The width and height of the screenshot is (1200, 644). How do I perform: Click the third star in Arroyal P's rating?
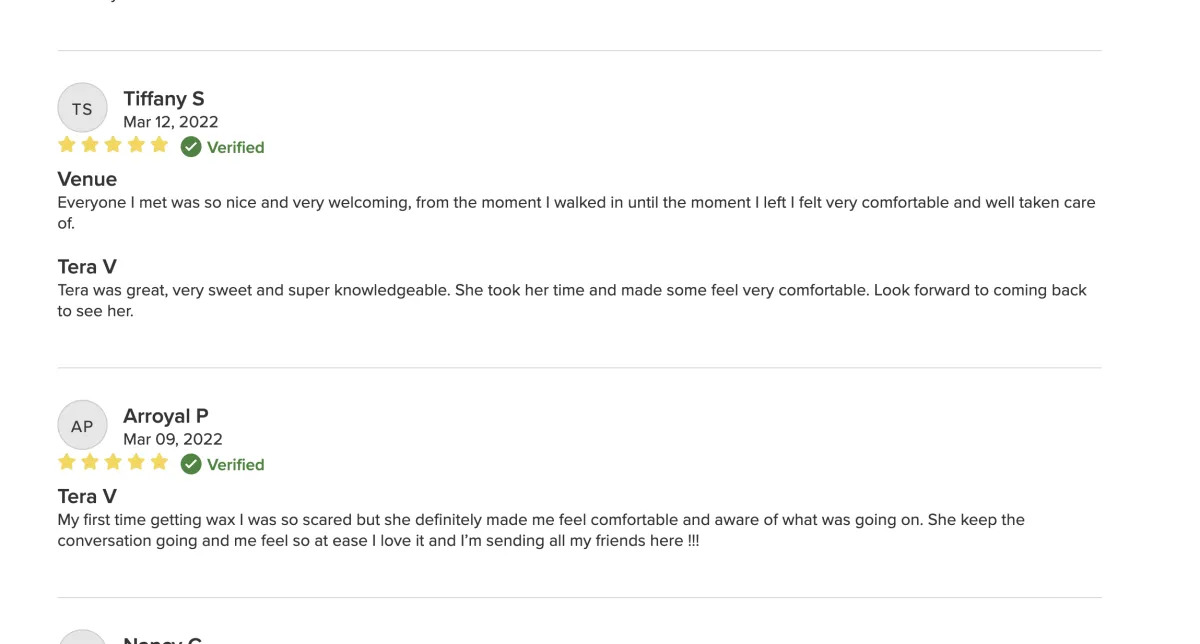(x=113, y=462)
